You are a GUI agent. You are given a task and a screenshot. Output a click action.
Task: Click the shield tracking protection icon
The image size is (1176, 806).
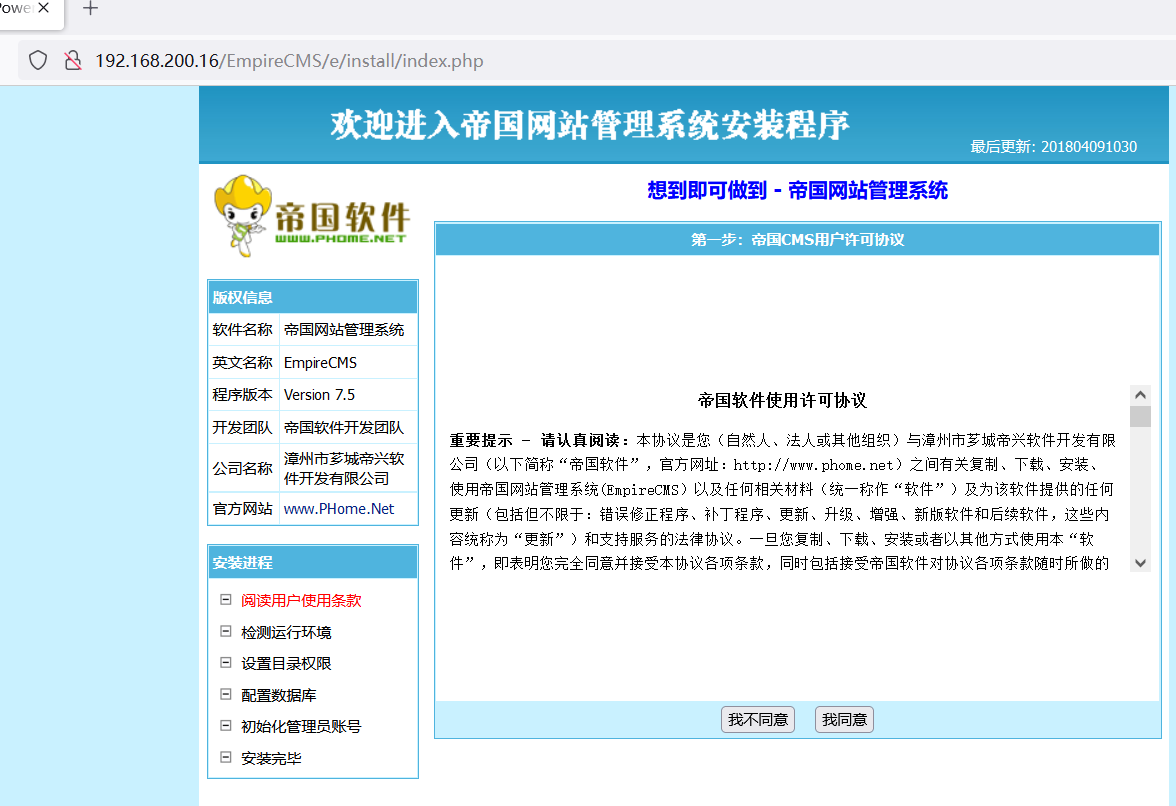coord(38,60)
